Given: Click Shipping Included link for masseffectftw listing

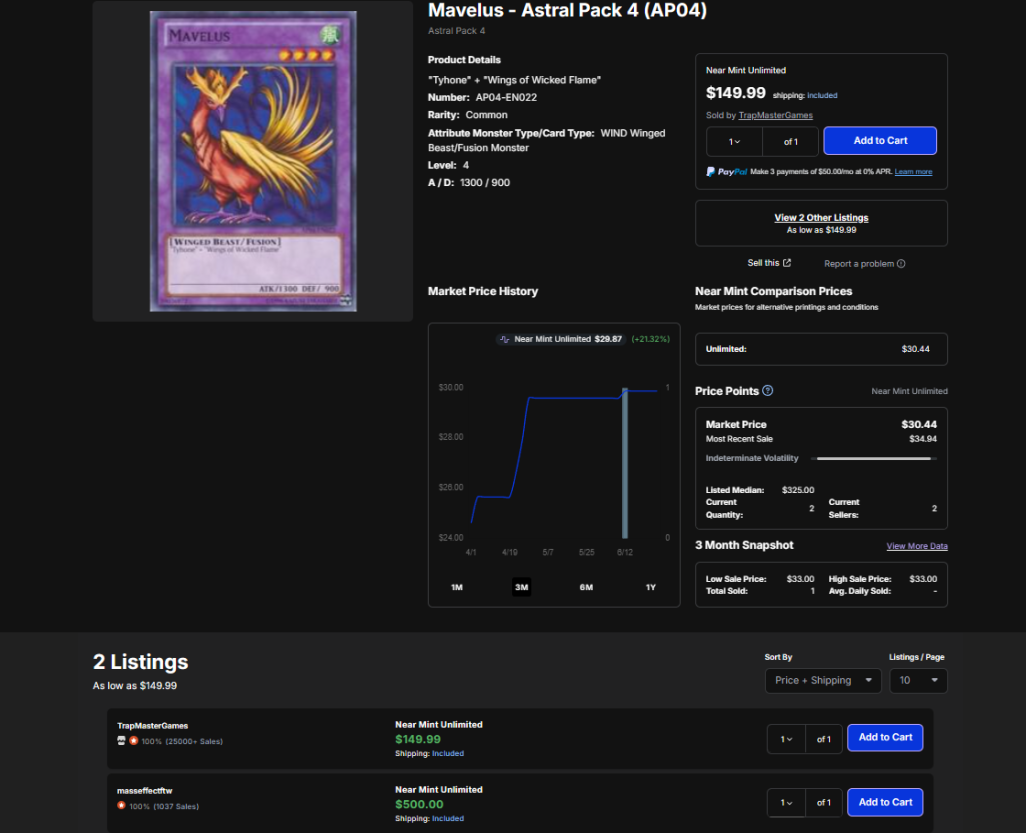Looking at the screenshot, I should pos(448,818).
